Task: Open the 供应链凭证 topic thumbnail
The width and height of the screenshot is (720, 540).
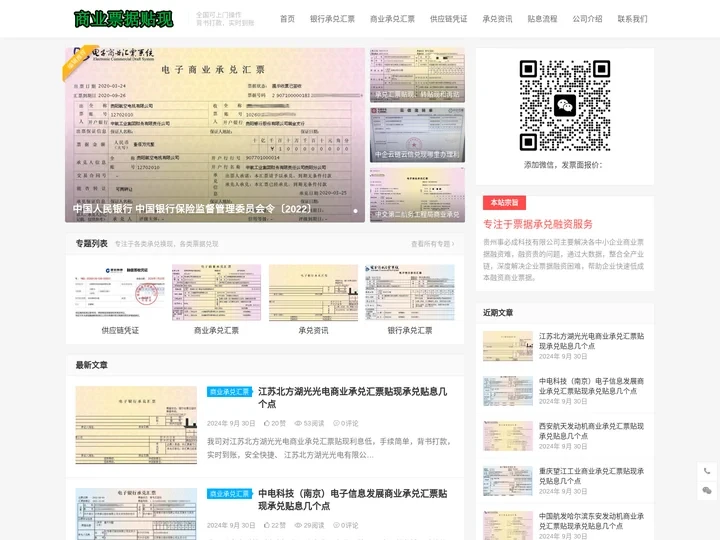Action: click(120, 292)
